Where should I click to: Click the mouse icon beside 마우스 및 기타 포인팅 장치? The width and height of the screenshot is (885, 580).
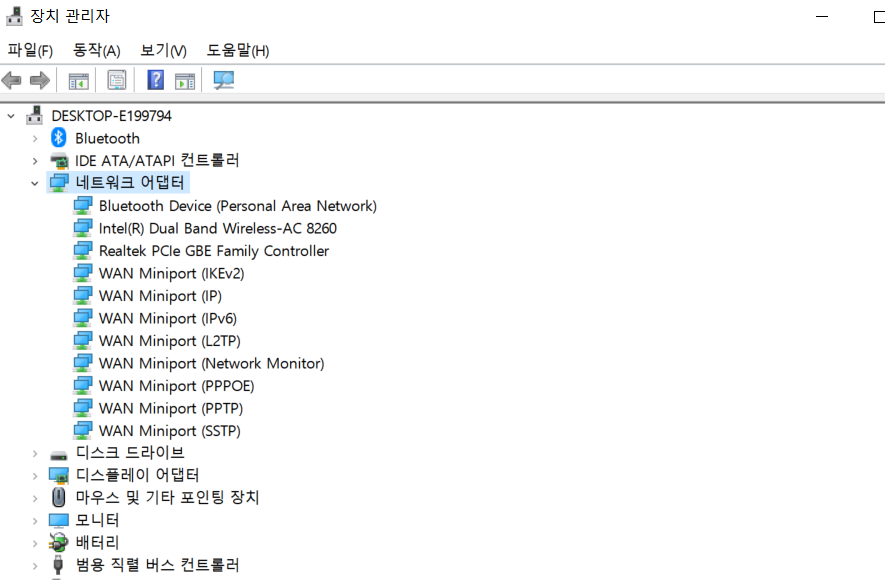click(58, 498)
